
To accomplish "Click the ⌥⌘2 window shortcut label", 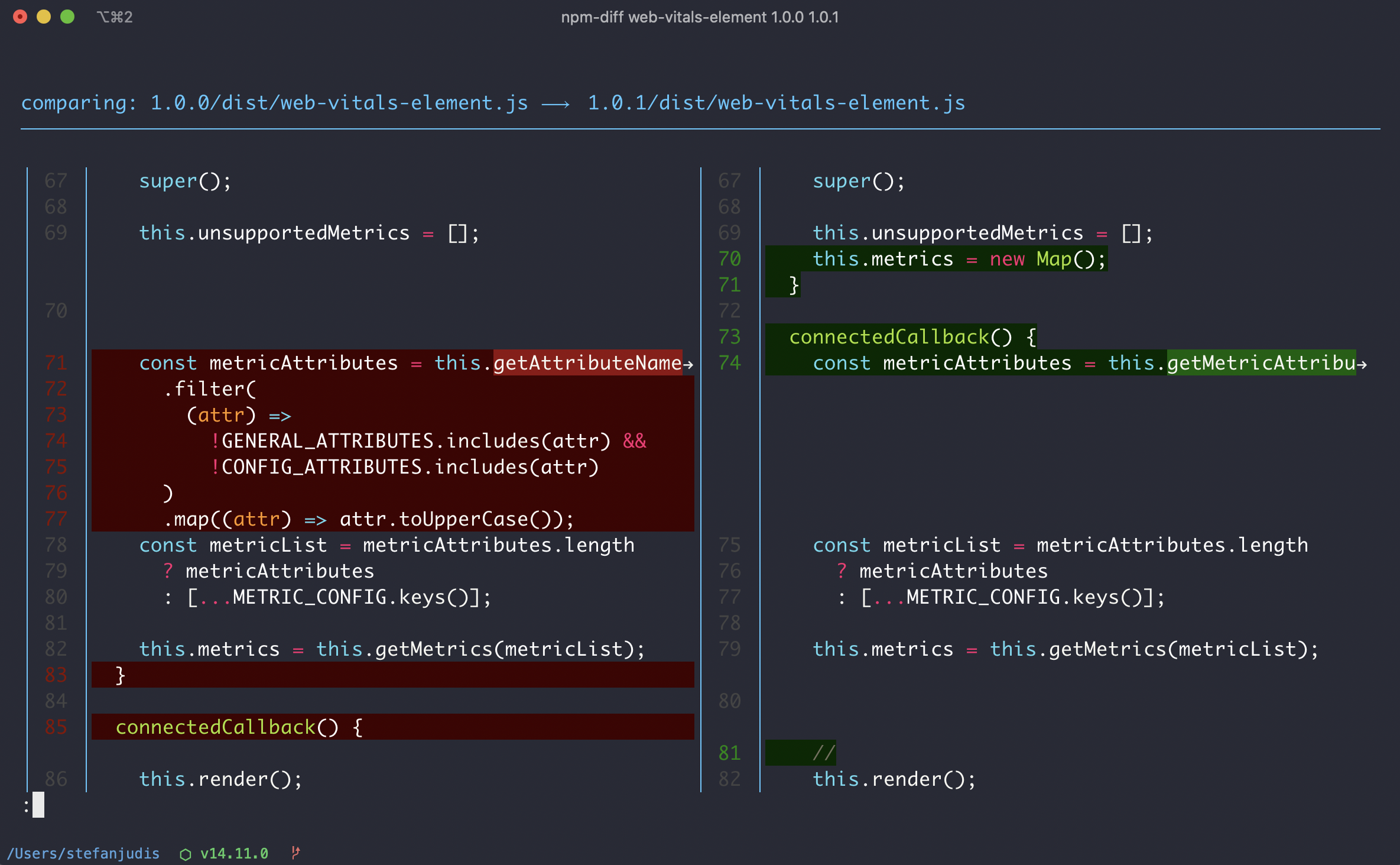I will tap(115, 17).
